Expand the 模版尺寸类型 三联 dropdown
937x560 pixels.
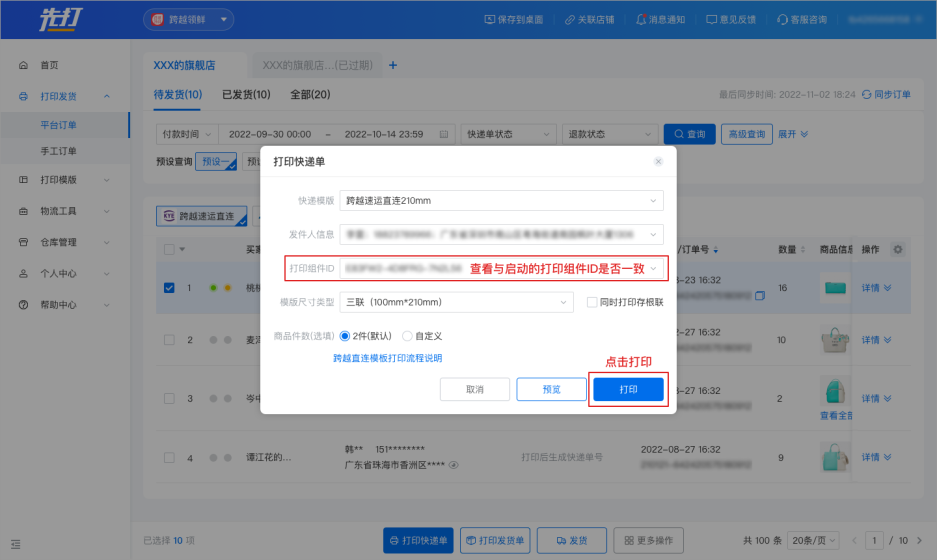coord(456,302)
